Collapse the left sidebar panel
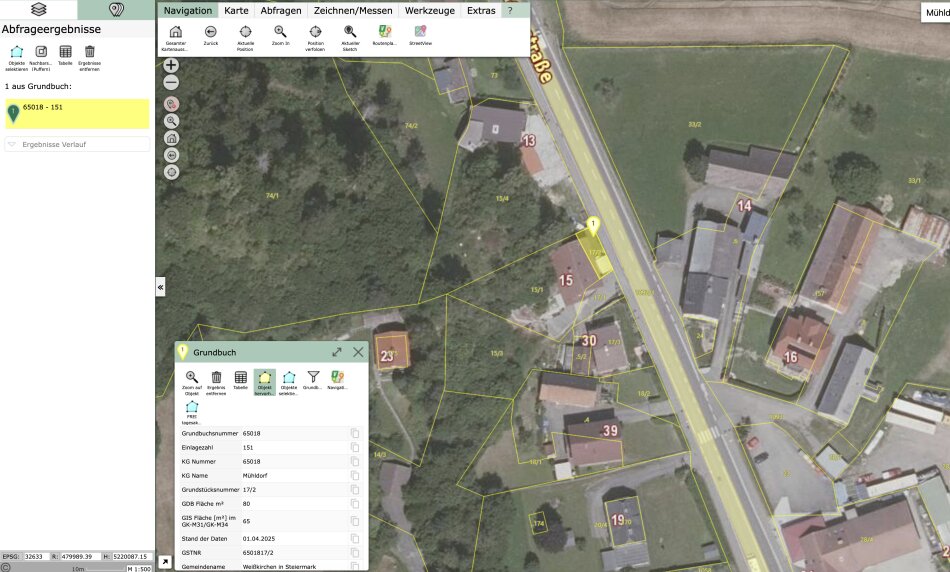The height and width of the screenshot is (572, 950). [x=160, y=287]
